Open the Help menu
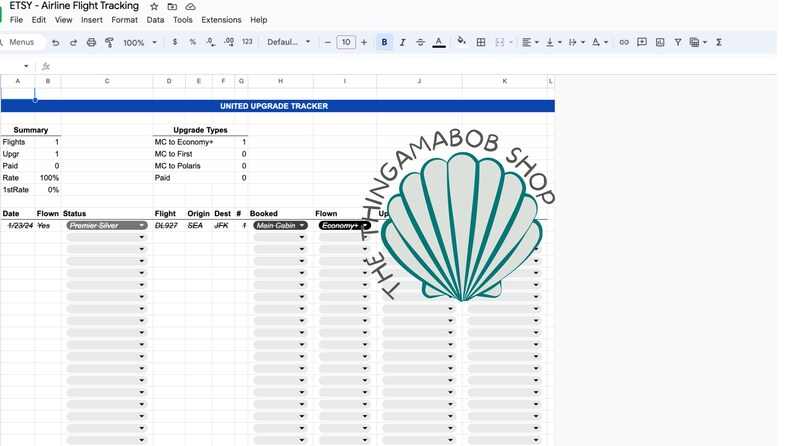Viewport: 794px width, 446px height. click(258, 20)
